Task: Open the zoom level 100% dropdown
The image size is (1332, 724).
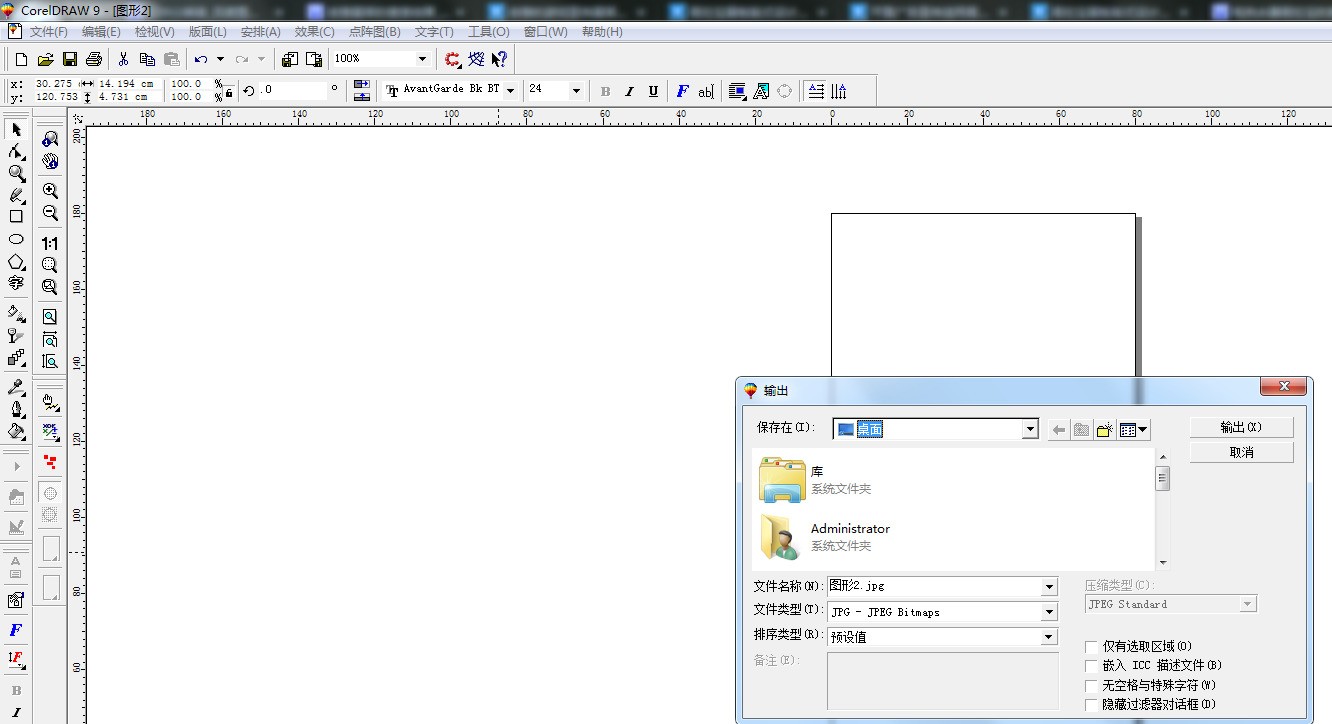Action: pos(422,59)
